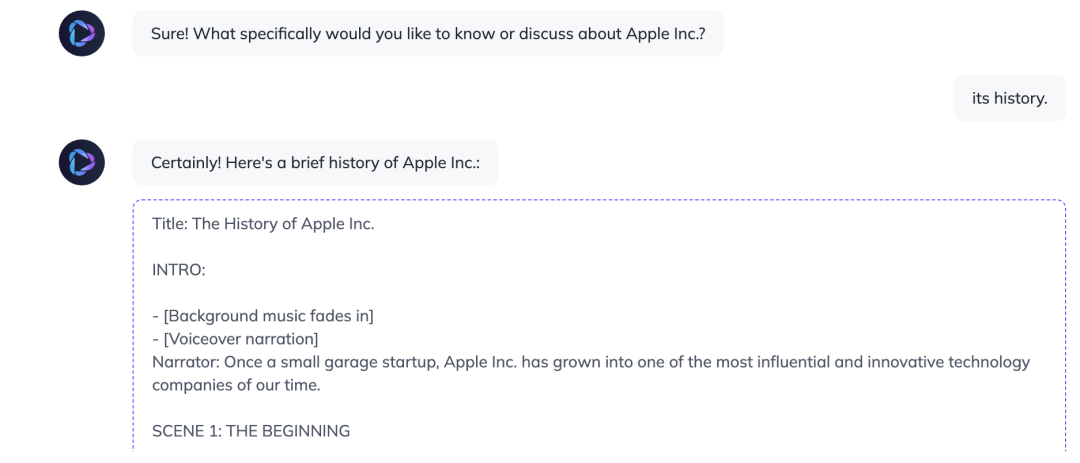Image resolution: width=1080 pixels, height=463 pixels.
Task: Click the word 'Narrator:' in the script
Action: coord(186,362)
